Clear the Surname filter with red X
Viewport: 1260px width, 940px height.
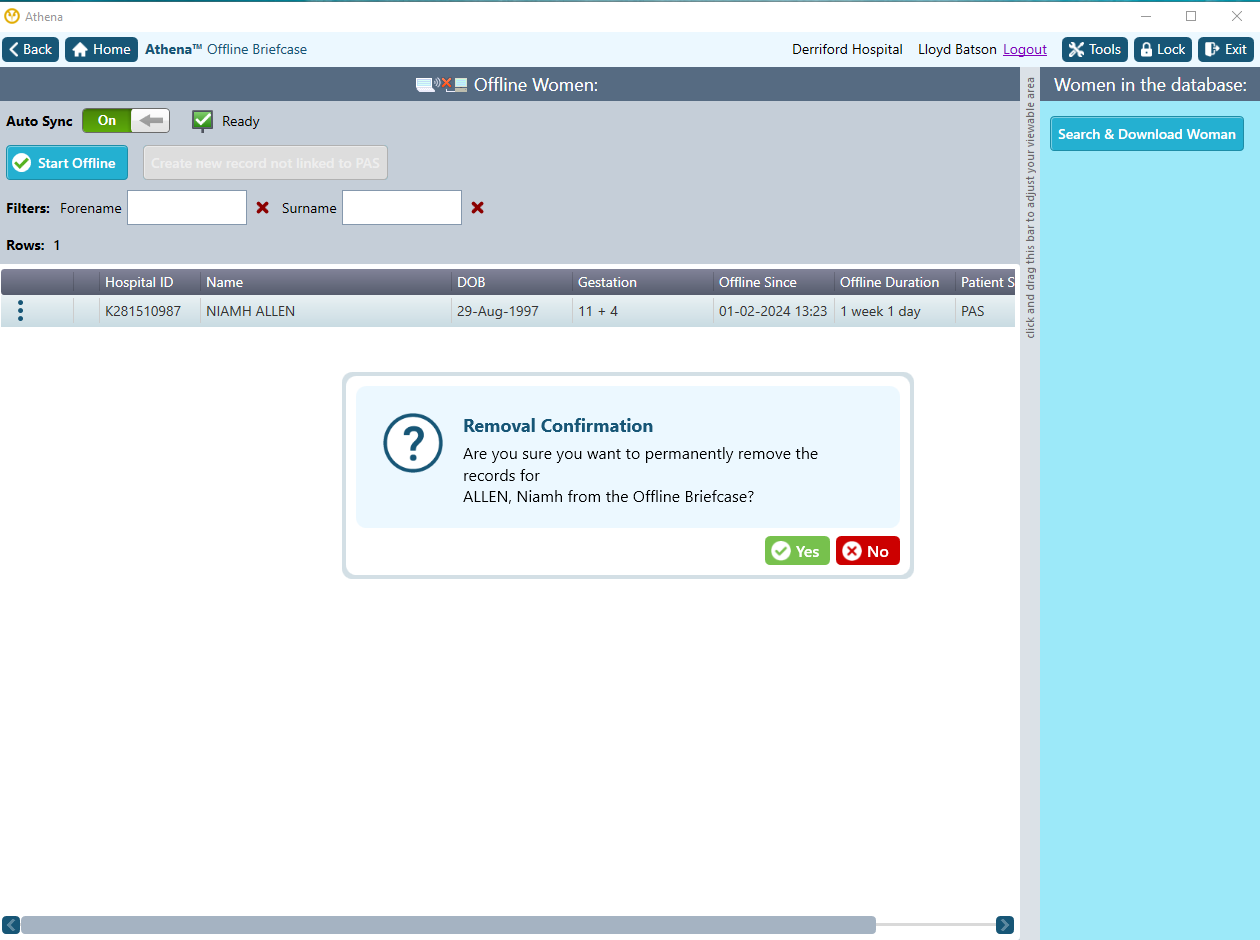point(478,208)
